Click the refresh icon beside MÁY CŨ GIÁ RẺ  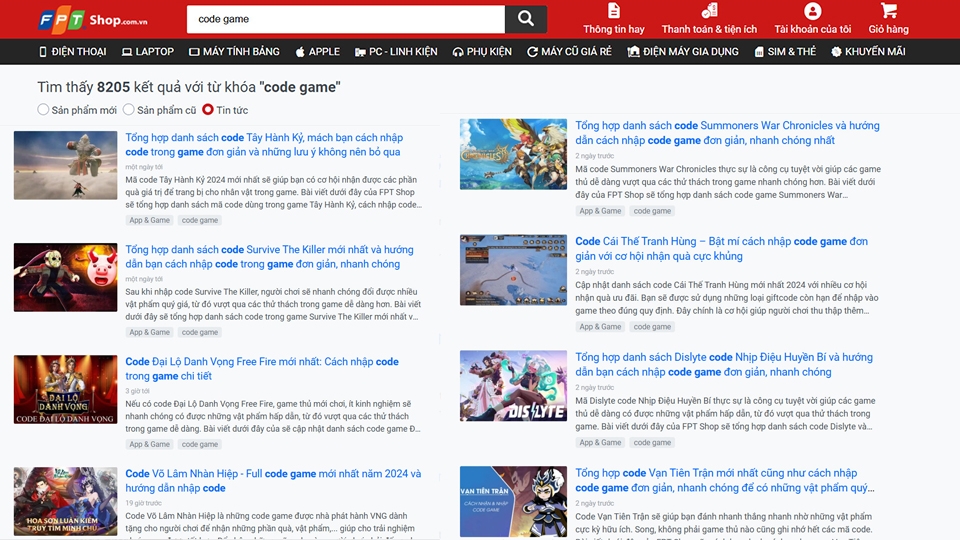click(532, 52)
